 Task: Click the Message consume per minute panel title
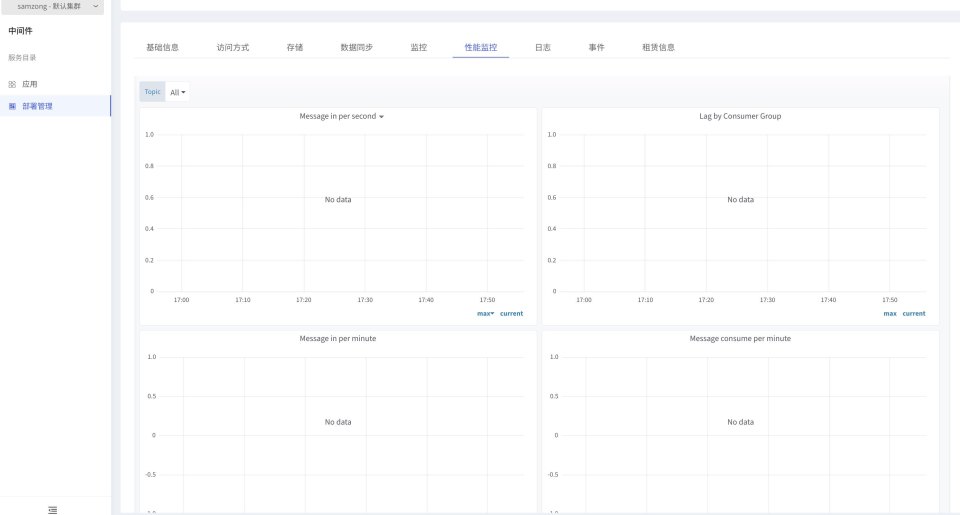[740, 338]
